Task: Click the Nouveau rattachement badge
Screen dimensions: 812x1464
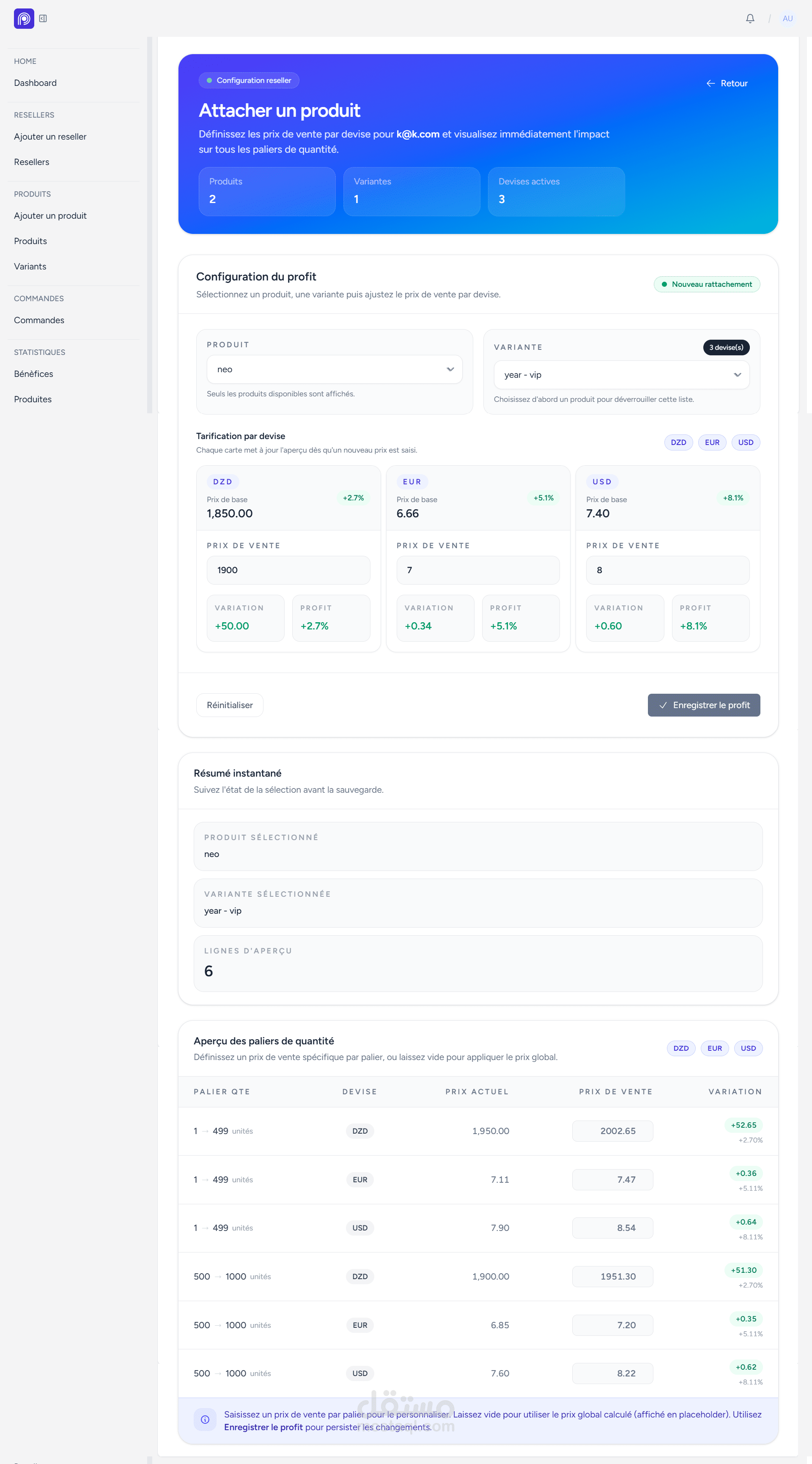Action: click(706, 284)
